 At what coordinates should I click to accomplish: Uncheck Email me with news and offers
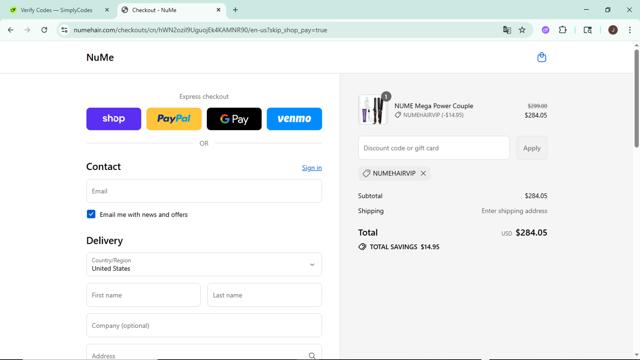pyautogui.click(x=91, y=214)
